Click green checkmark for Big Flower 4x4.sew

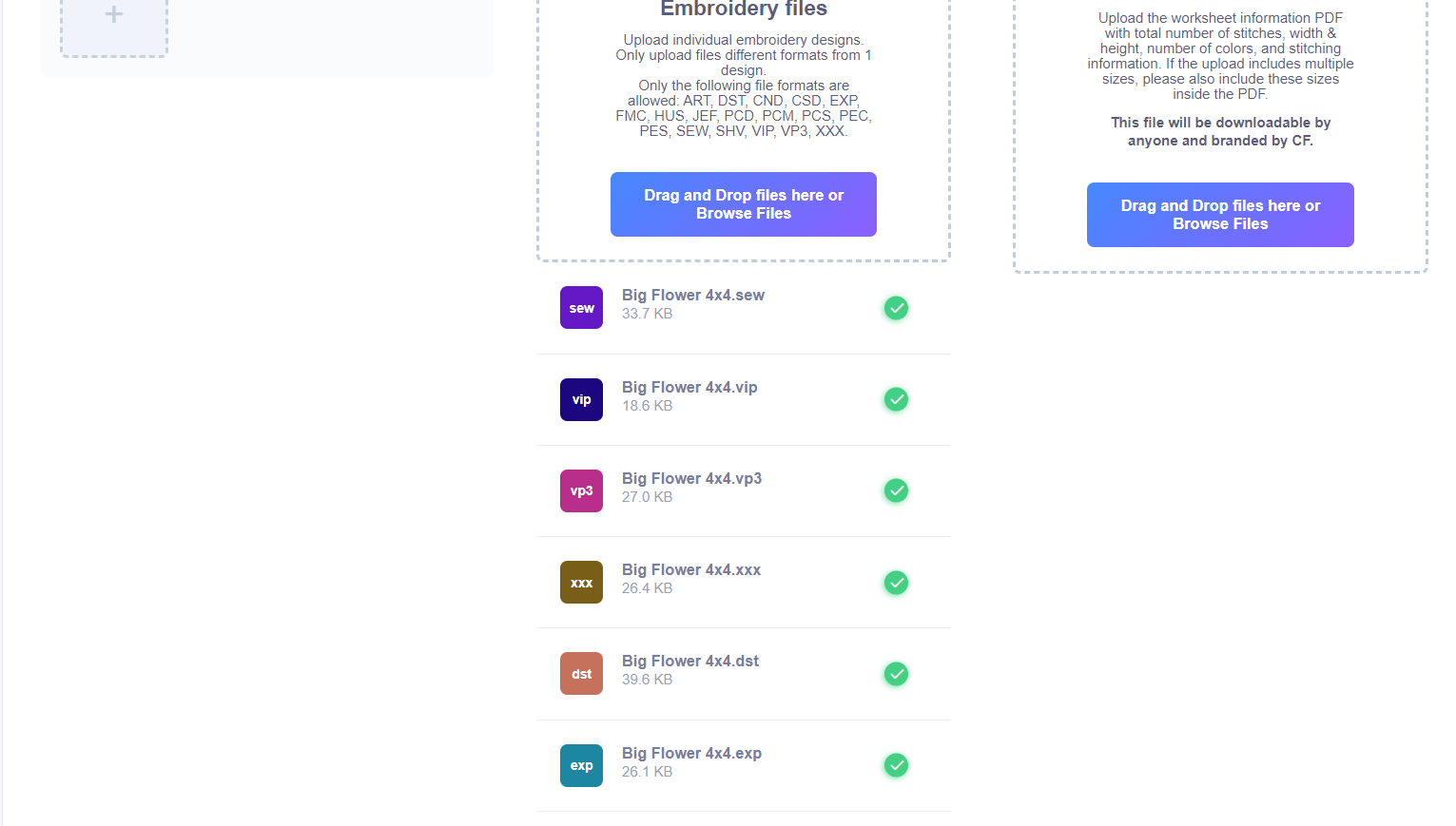click(x=896, y=308)
